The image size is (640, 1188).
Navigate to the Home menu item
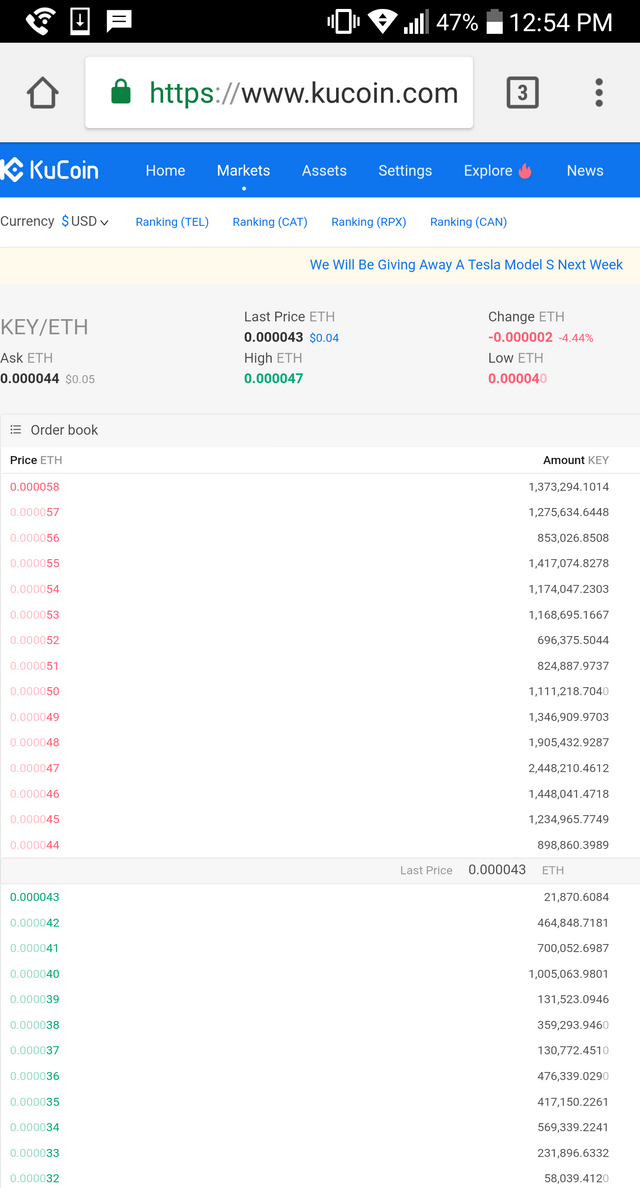coord(165,171)
